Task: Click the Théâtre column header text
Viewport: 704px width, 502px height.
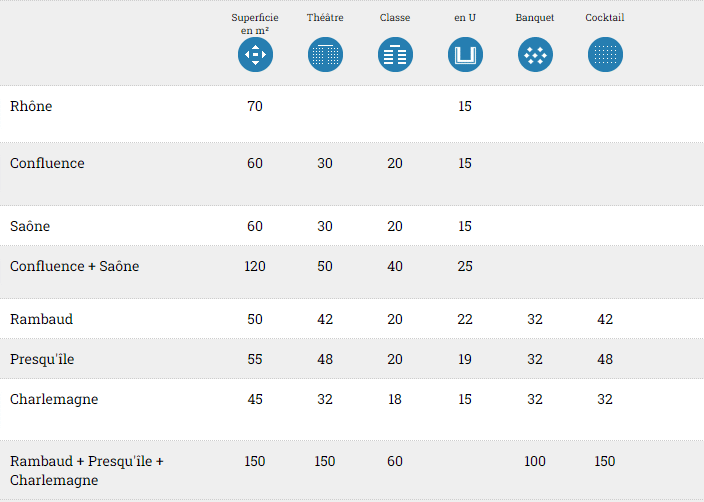Action: coord(325,18)
